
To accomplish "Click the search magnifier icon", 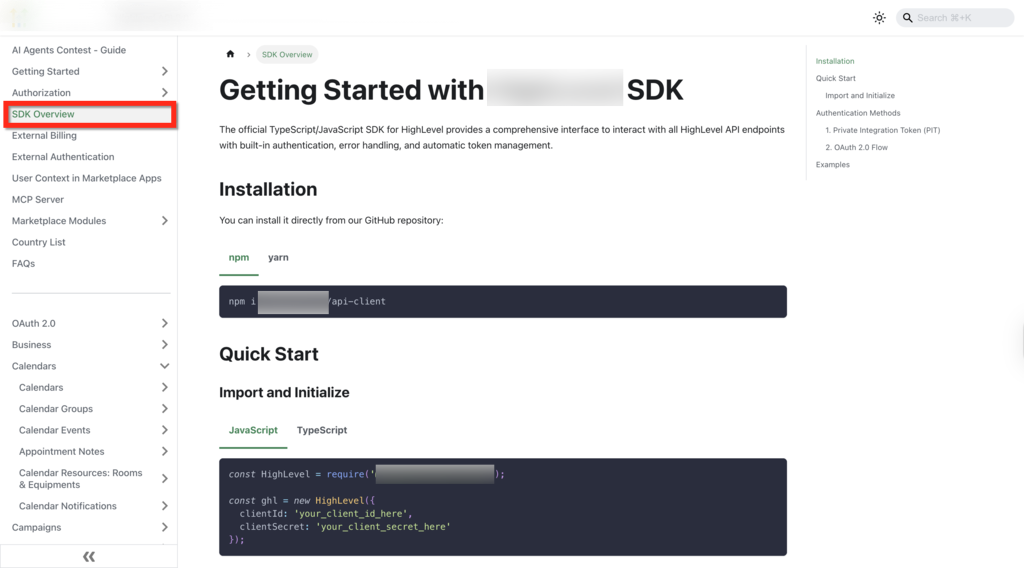I will pos(907,18).
